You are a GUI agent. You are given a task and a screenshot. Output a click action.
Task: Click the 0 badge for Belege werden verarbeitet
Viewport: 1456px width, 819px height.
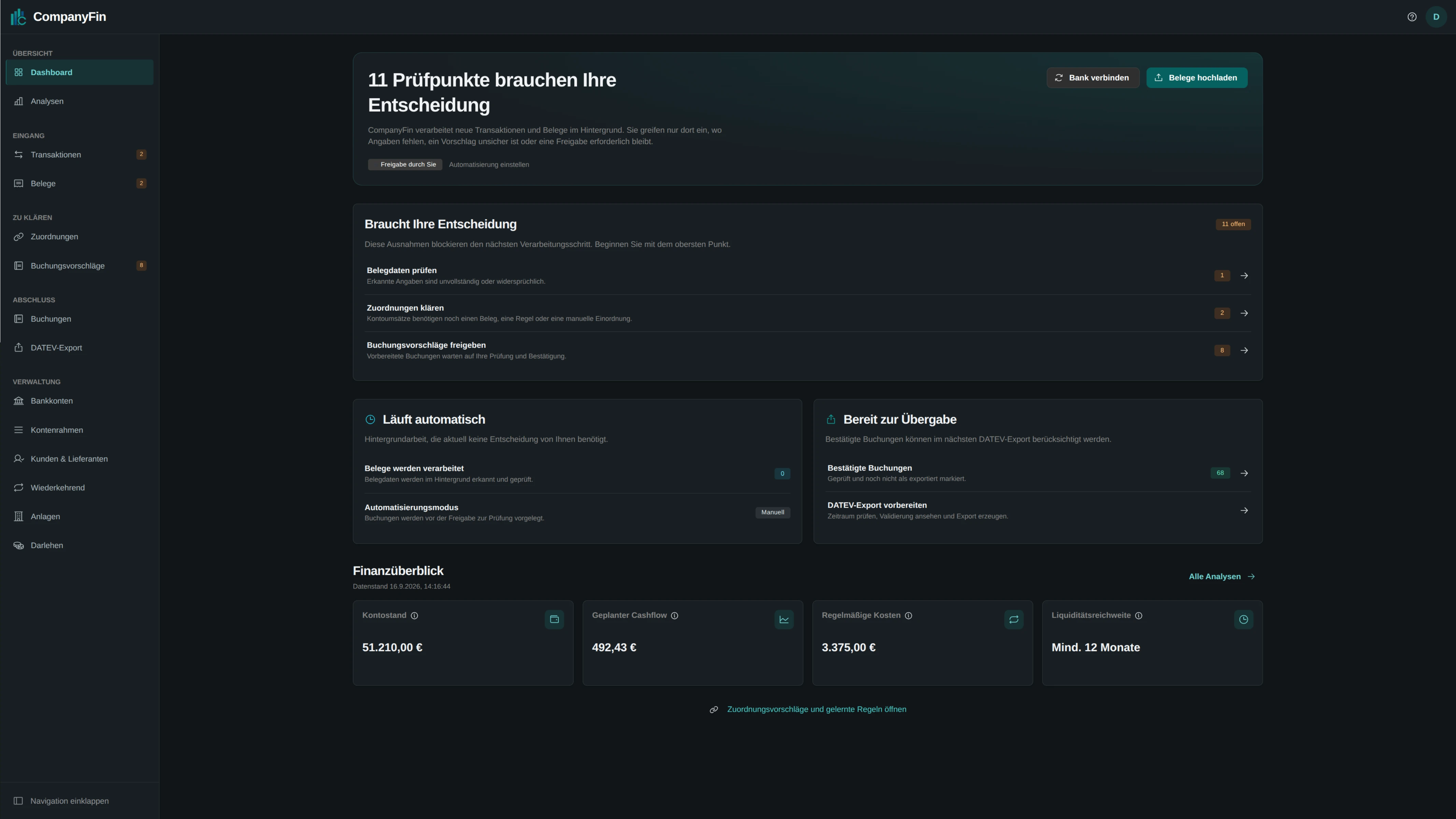[782, 474]
